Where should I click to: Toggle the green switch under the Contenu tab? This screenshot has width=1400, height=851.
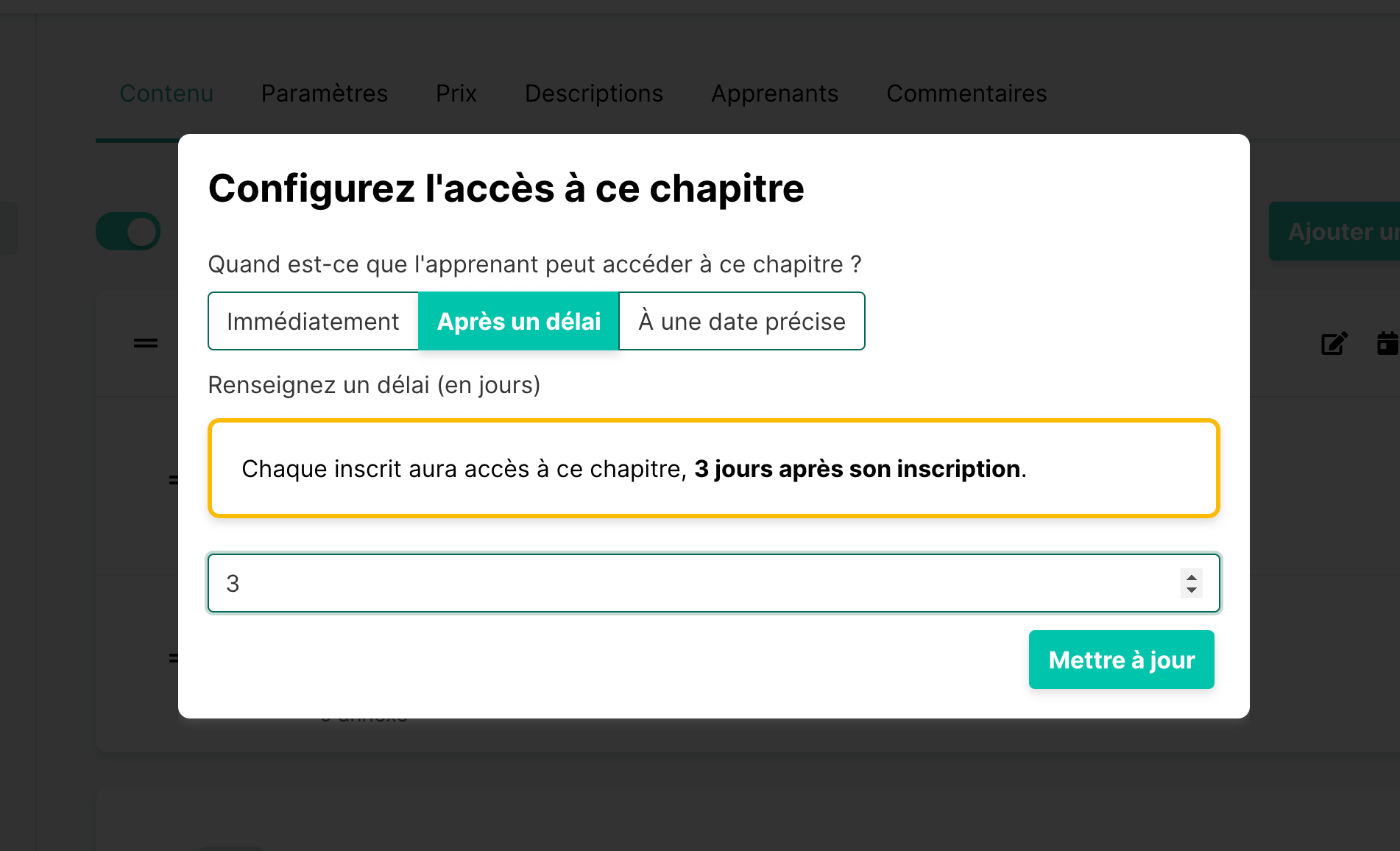(x=129, y=232)
